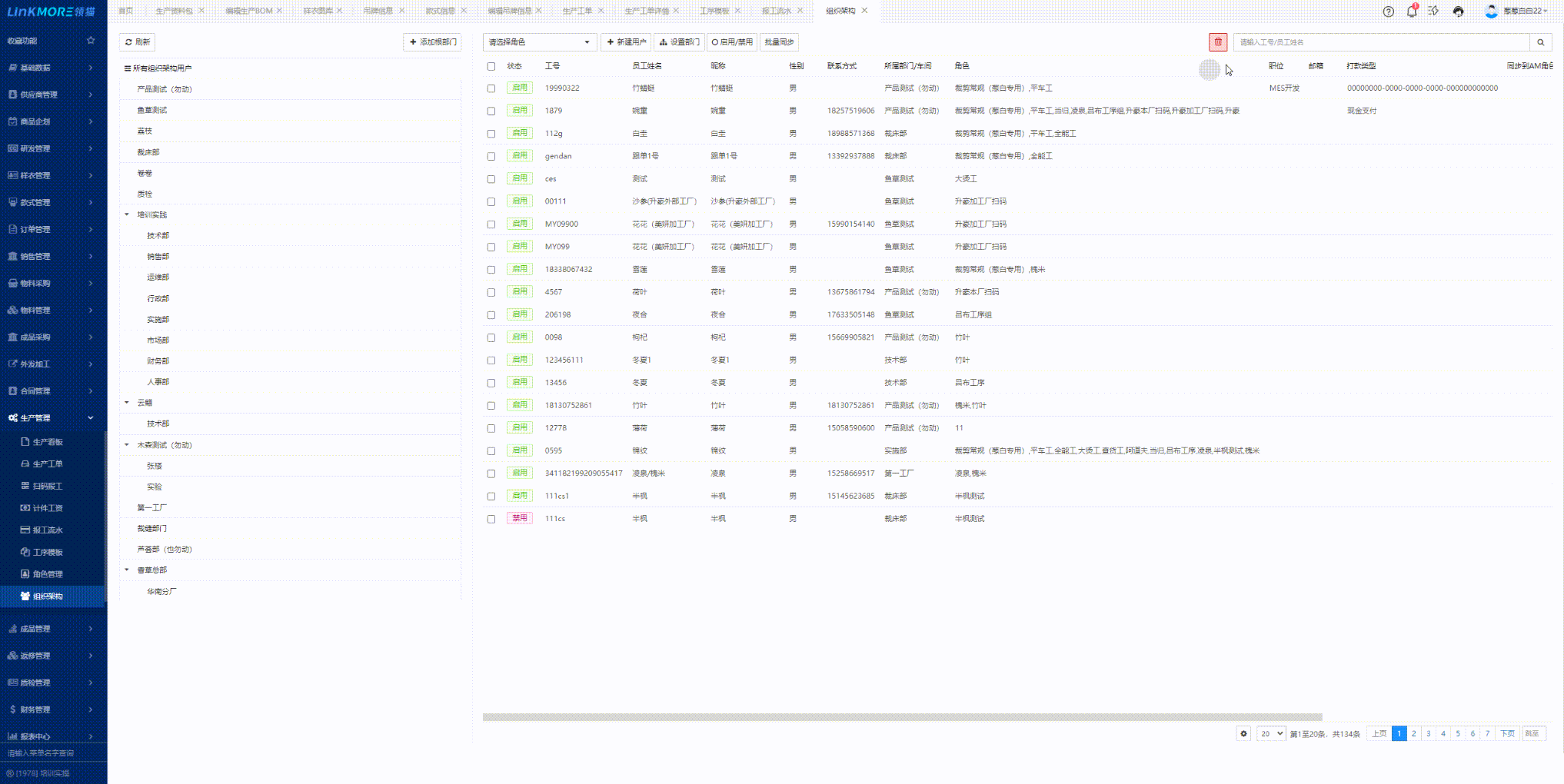Toggle the select-all checkbox in table header

(x=491, y=66)
